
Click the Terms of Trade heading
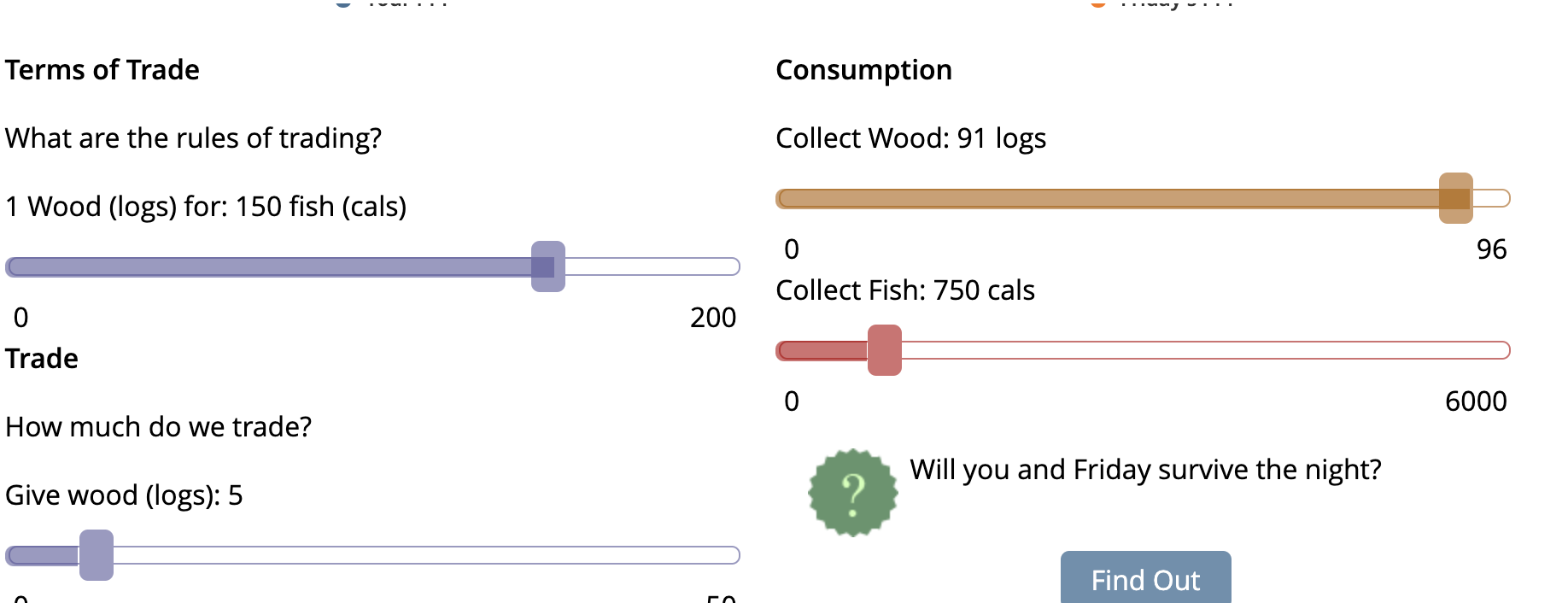tap(102, 70)
